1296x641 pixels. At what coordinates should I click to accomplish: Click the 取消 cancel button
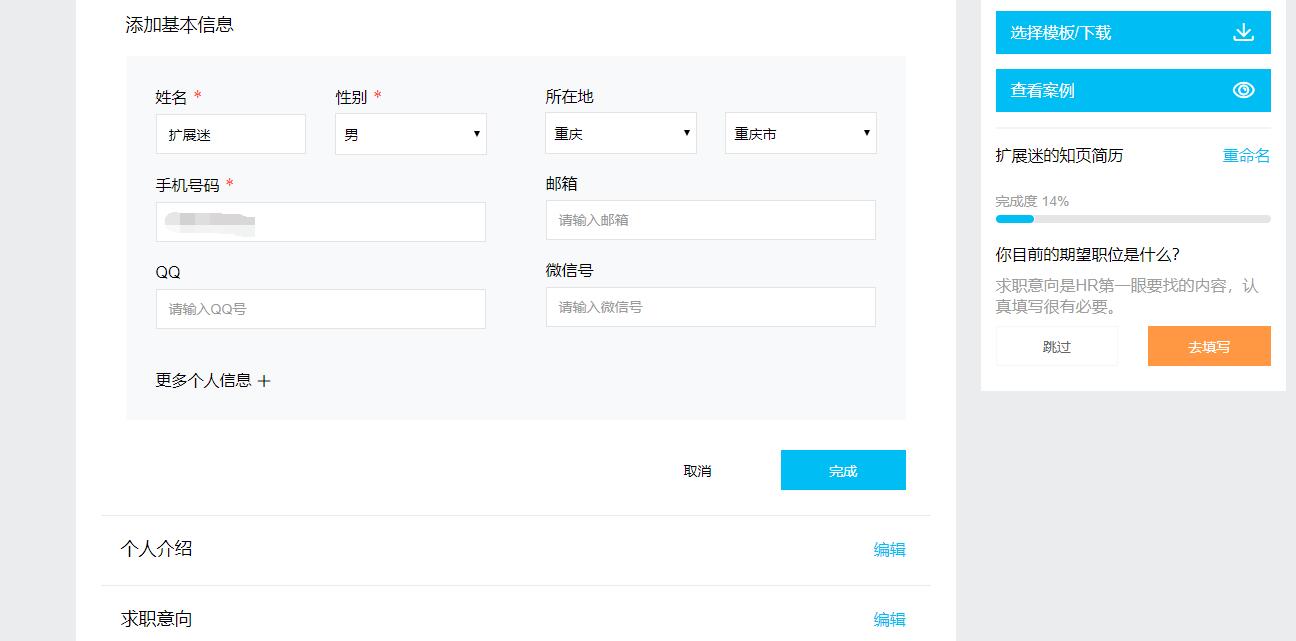point(698,470)
